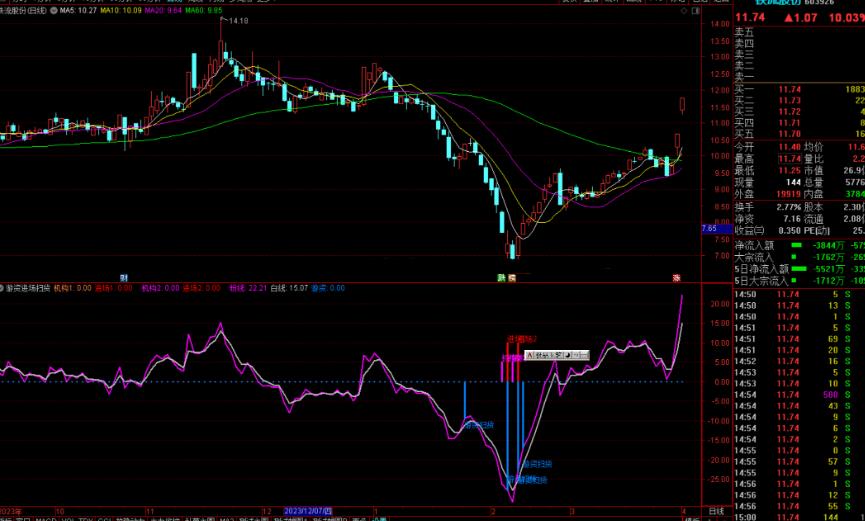Click the 收益 0.350 field
This screenshot has width=865, height=521.
point(767,230)
